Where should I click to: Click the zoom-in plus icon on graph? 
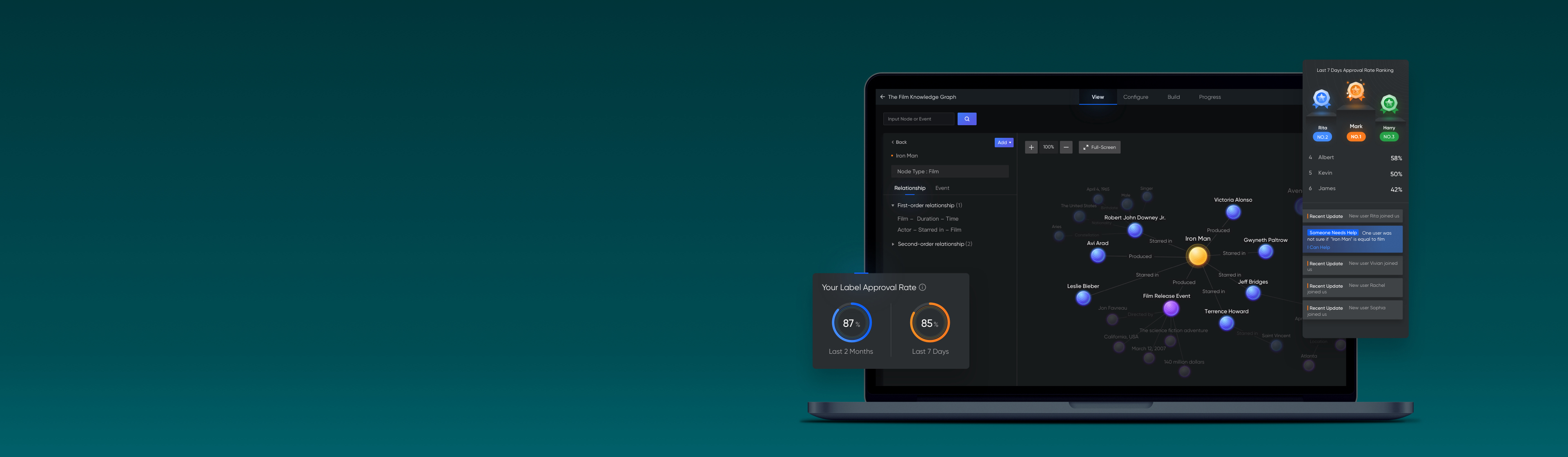[x=1031, y=147]
